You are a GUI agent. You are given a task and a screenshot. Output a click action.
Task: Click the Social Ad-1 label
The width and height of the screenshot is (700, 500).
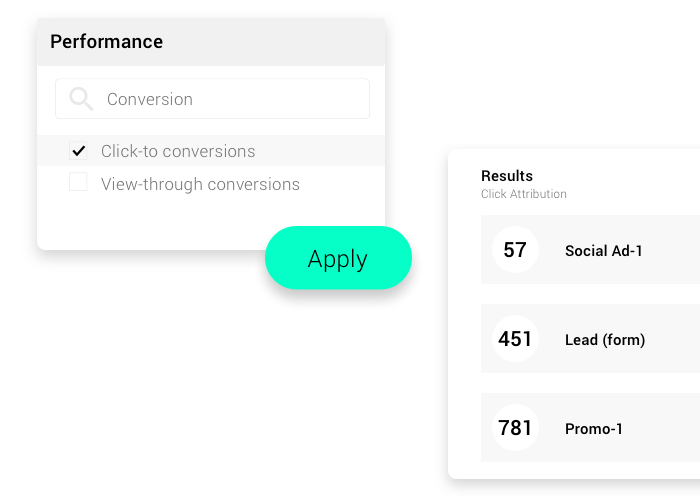[604, 250]
